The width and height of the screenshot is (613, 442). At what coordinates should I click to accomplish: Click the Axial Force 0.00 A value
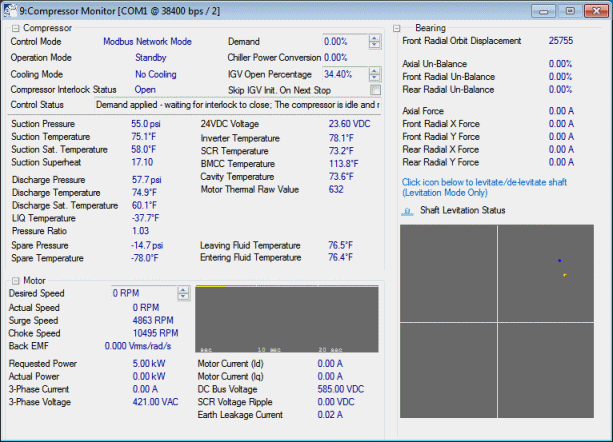561,111
